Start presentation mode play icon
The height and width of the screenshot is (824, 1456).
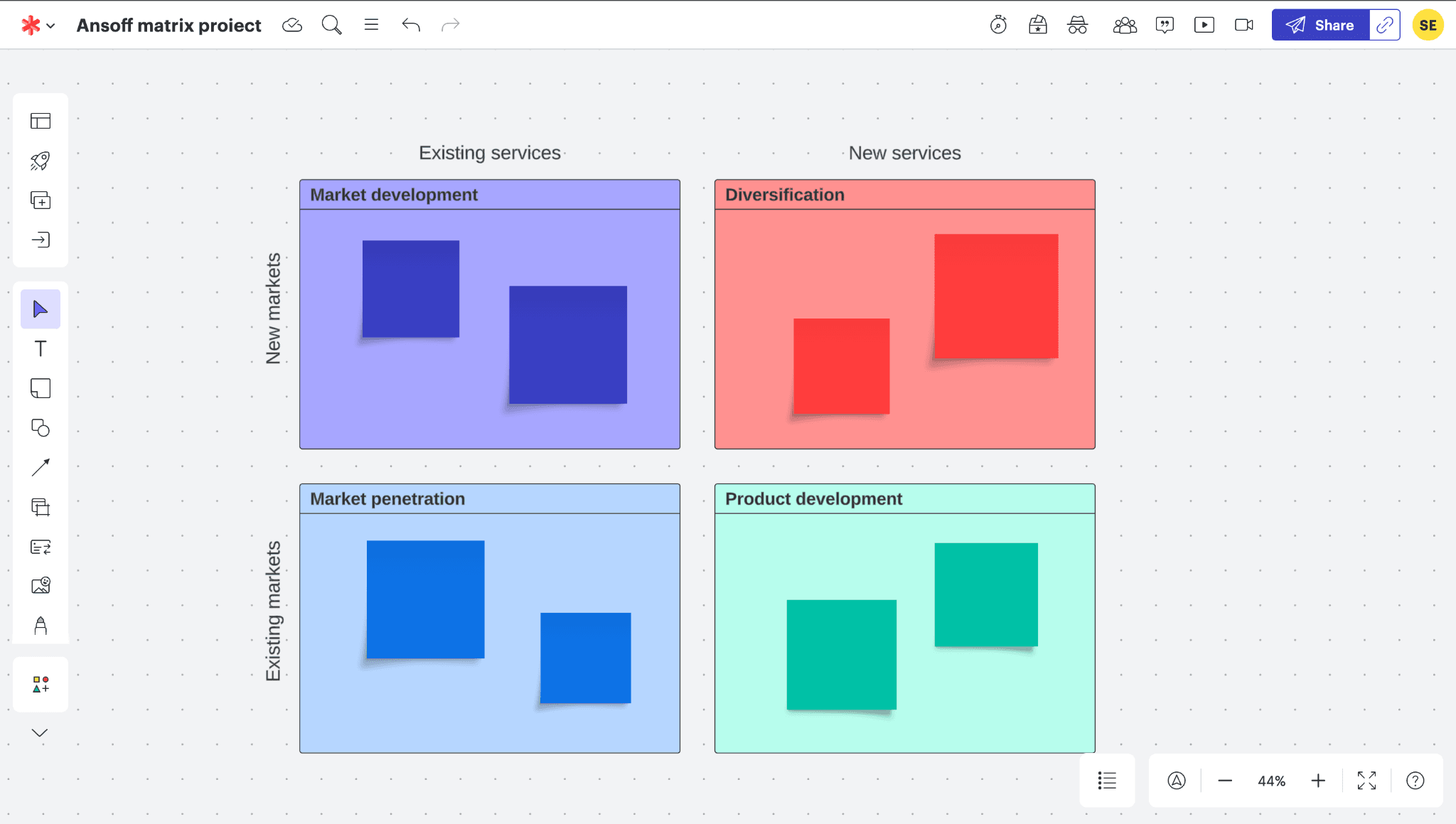tap(1204, 26)
